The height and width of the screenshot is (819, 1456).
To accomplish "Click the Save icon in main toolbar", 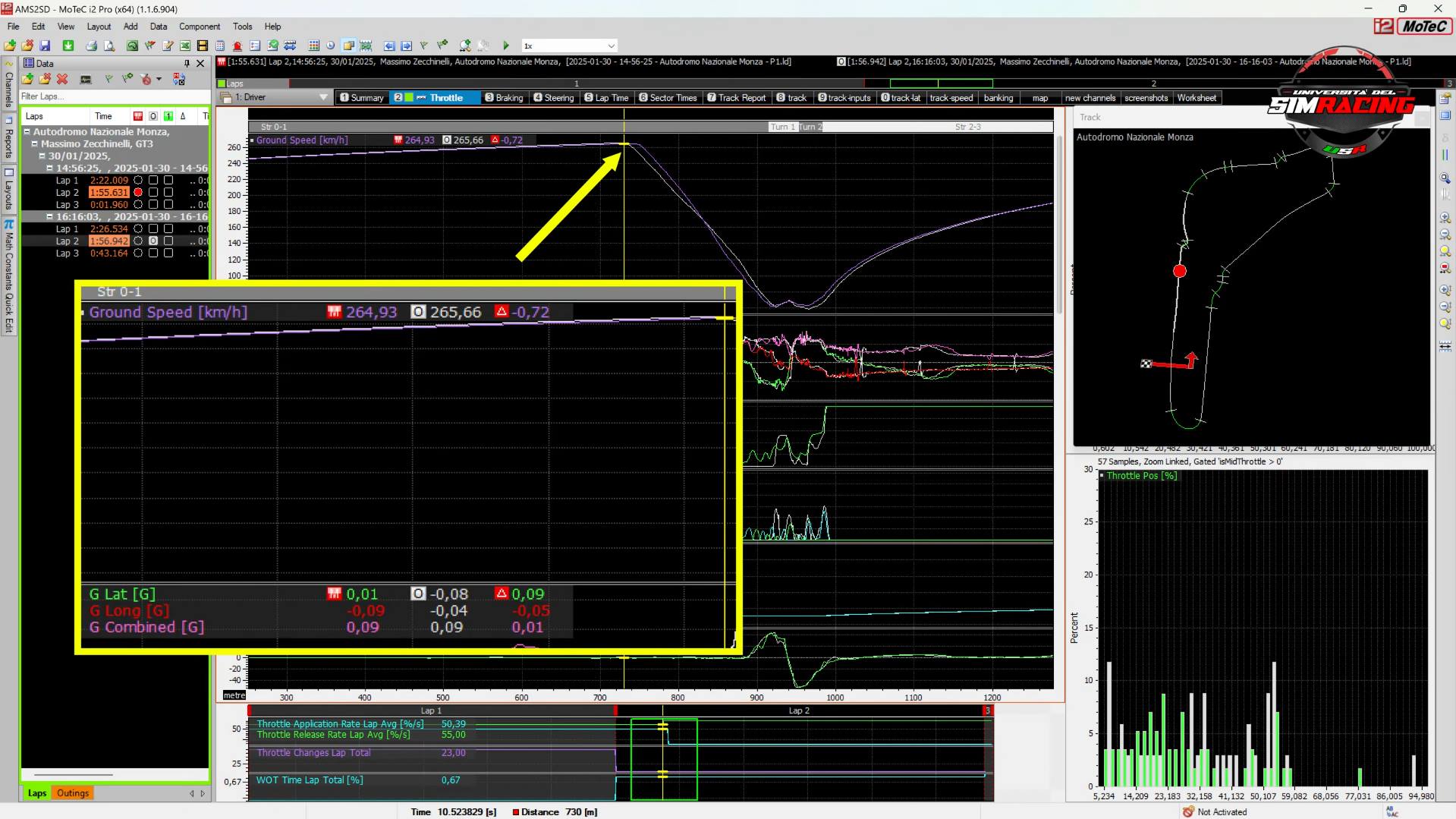I will (x=45, y=46).
